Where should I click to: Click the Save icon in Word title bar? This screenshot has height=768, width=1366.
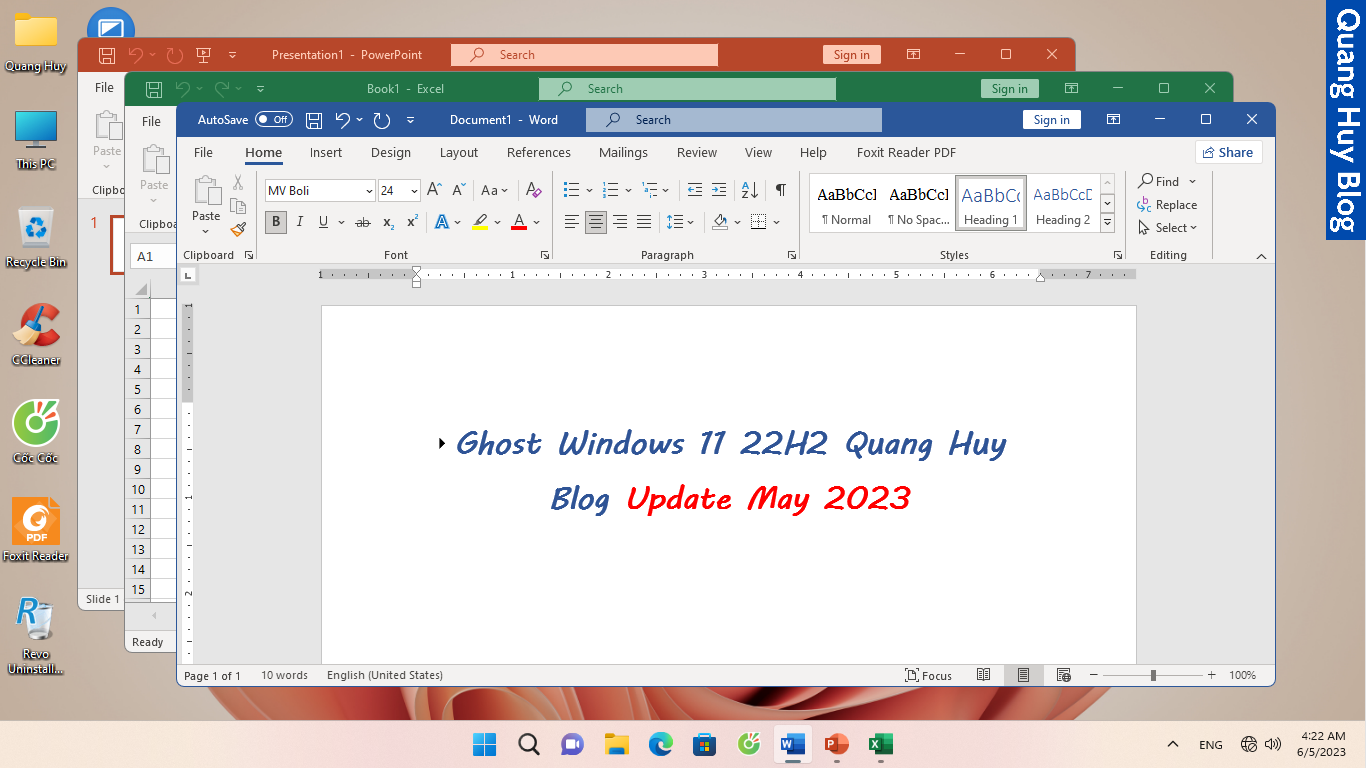[314, 120]
